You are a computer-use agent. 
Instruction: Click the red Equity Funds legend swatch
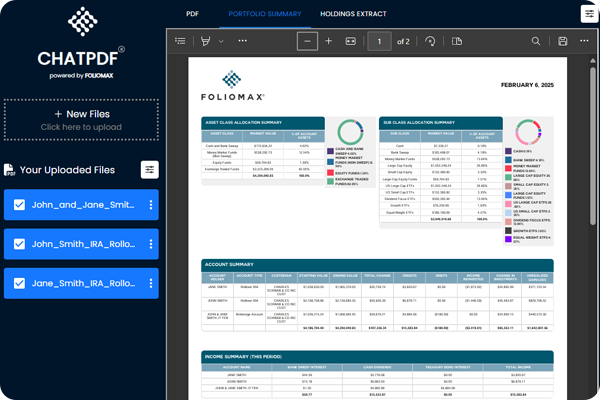click(330, 173)
